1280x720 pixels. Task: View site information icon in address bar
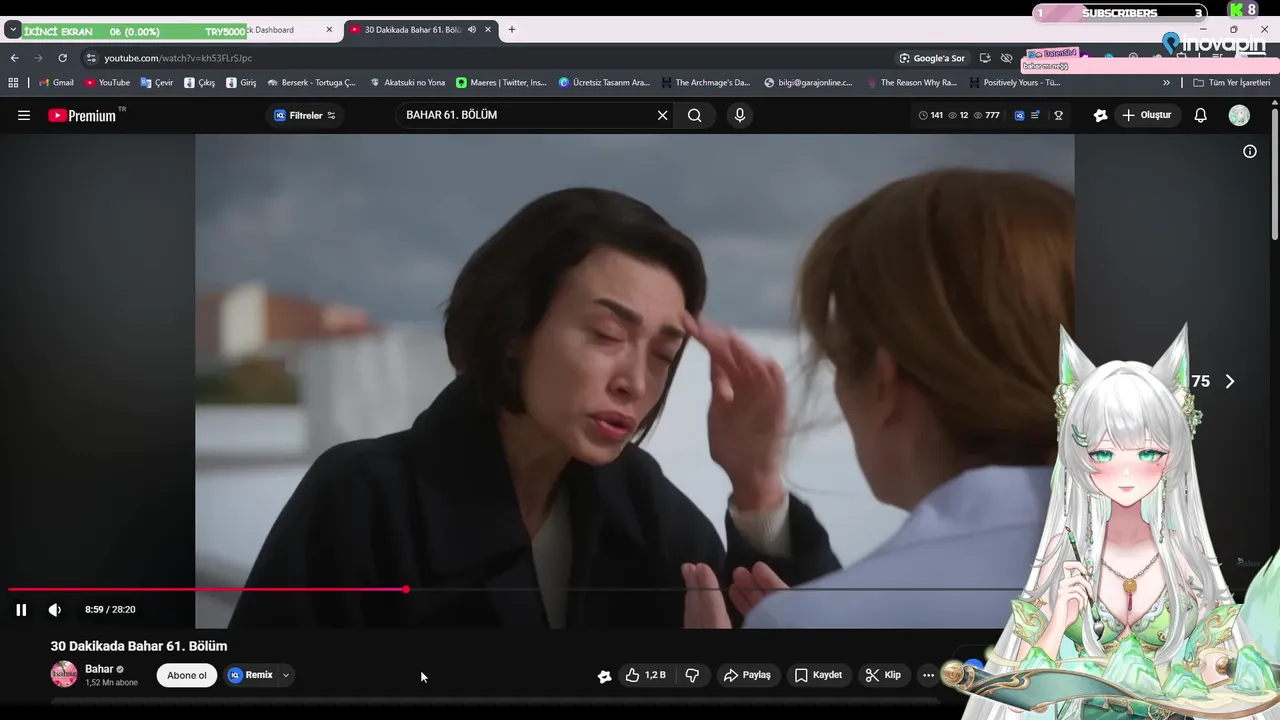tap(91, 58)
